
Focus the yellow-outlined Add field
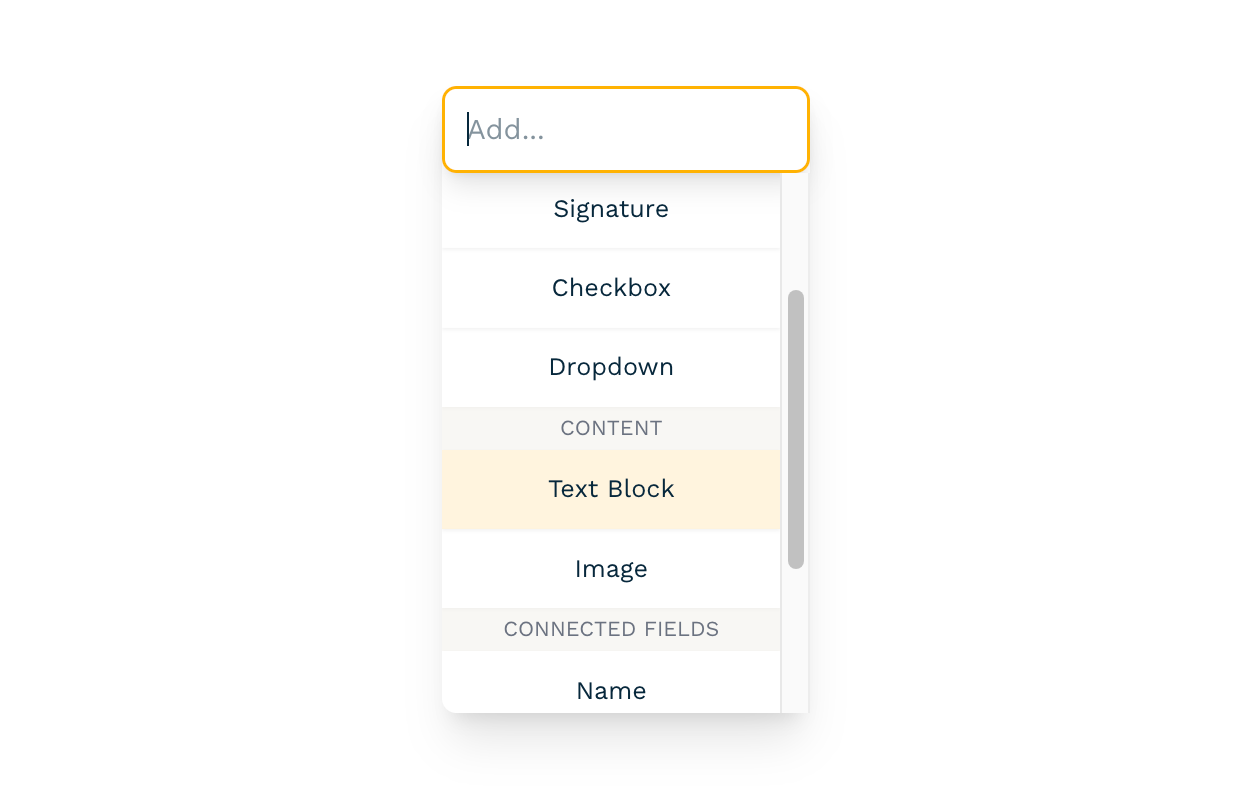(x=625, y=129)
